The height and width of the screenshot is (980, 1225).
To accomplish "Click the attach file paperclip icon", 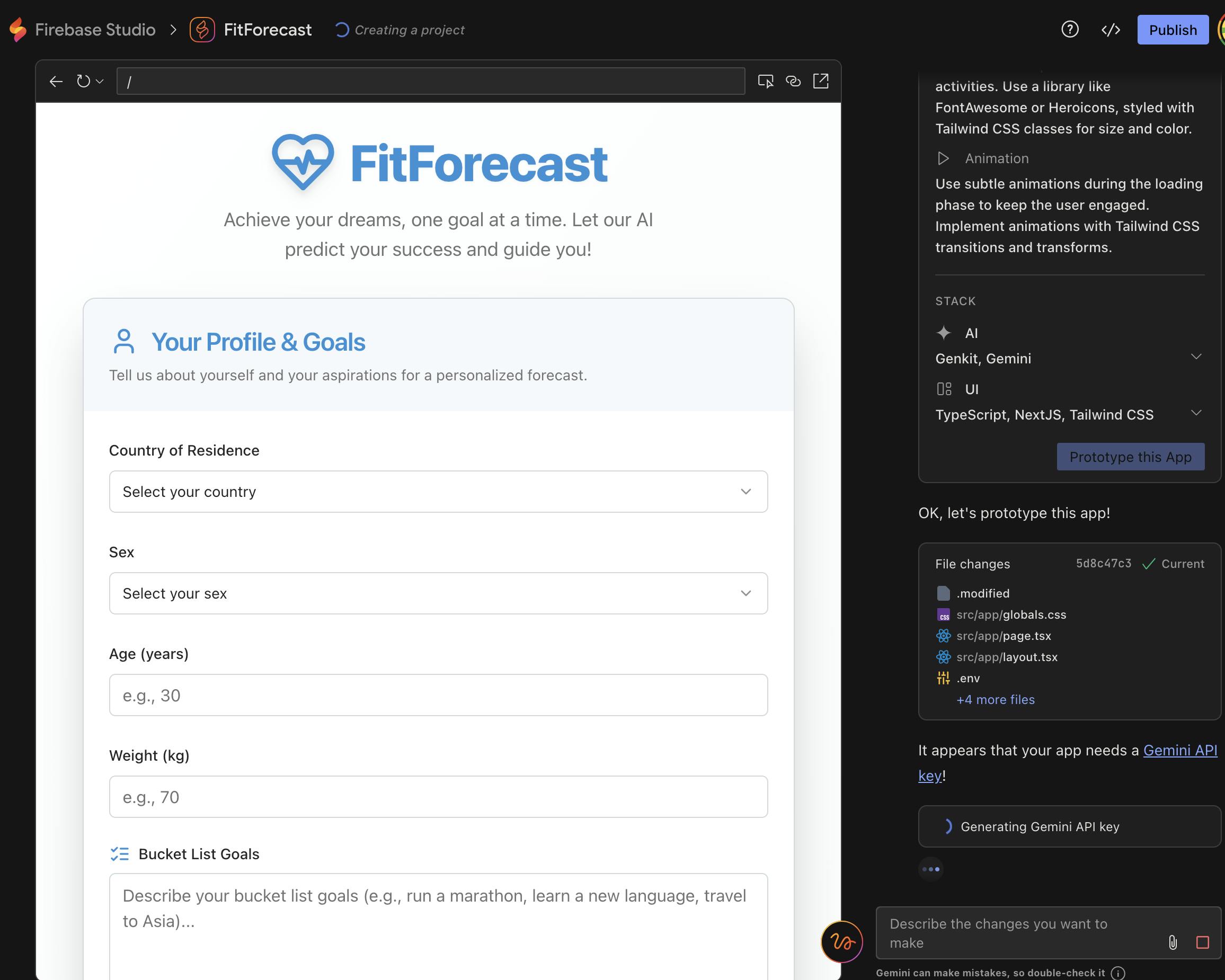I will coord(1172,942).
